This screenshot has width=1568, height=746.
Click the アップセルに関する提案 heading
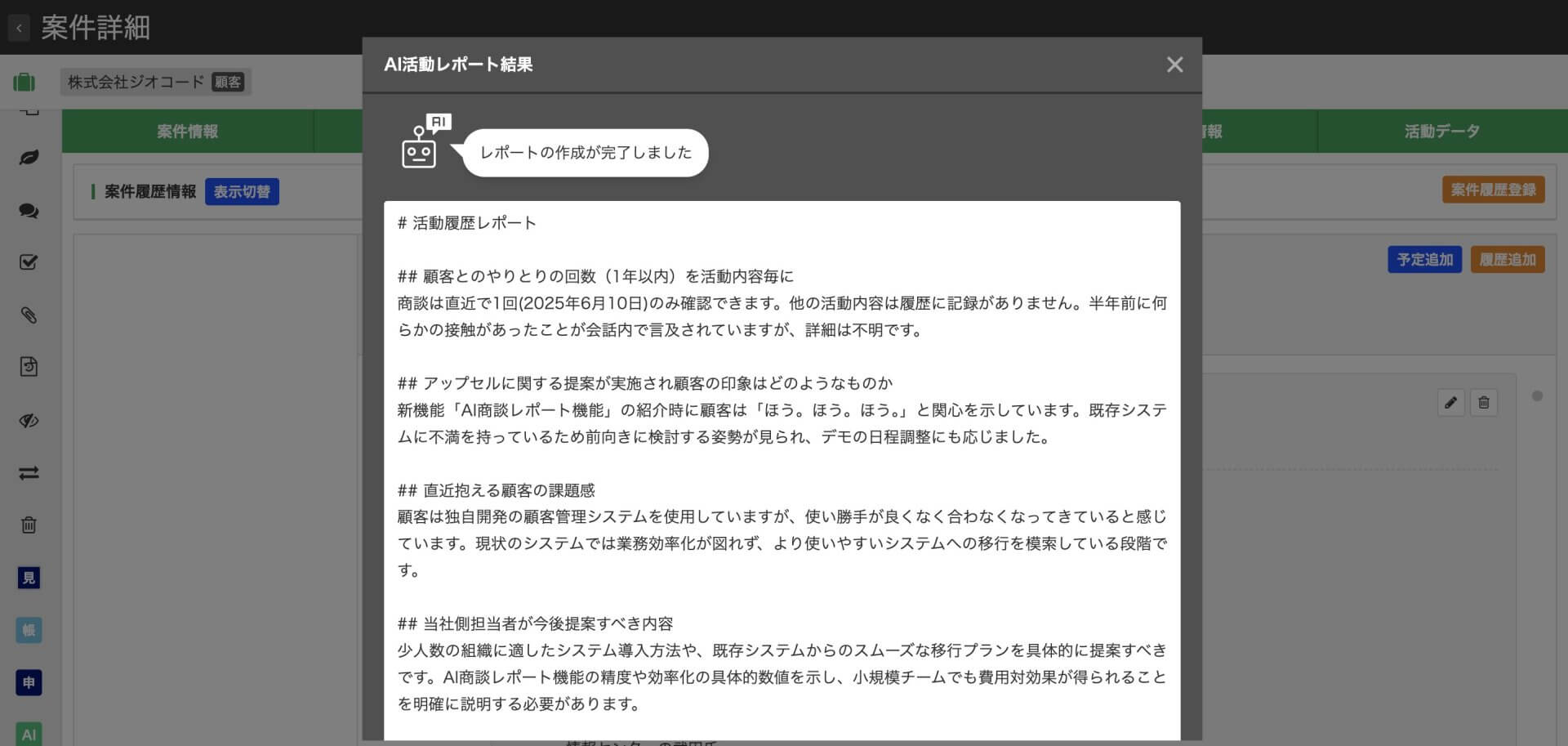[645, 383]
